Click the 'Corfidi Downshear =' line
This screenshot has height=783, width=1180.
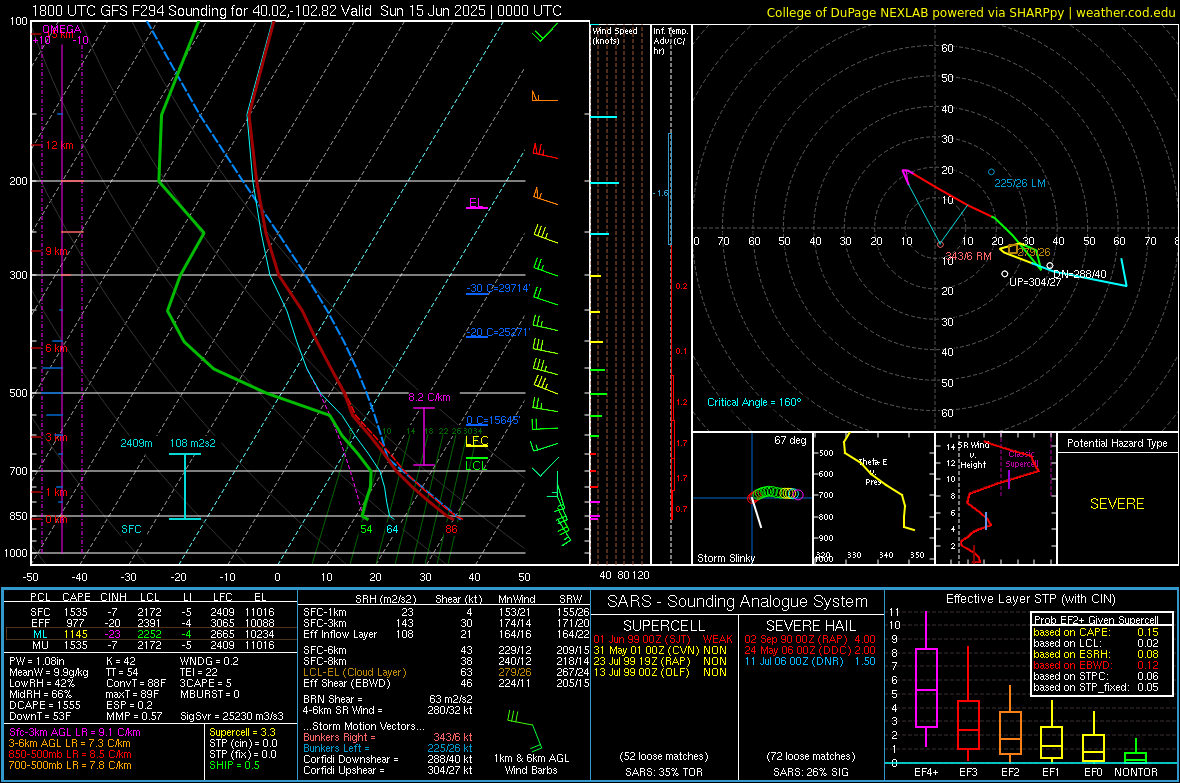[x=388, y=759]
